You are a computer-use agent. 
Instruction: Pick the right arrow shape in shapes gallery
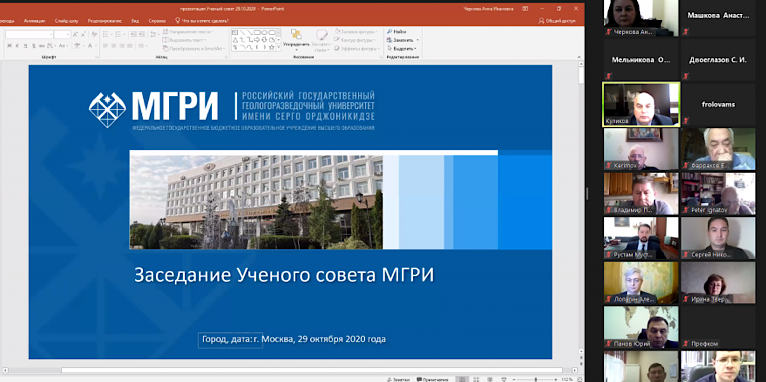pos(257,40)
